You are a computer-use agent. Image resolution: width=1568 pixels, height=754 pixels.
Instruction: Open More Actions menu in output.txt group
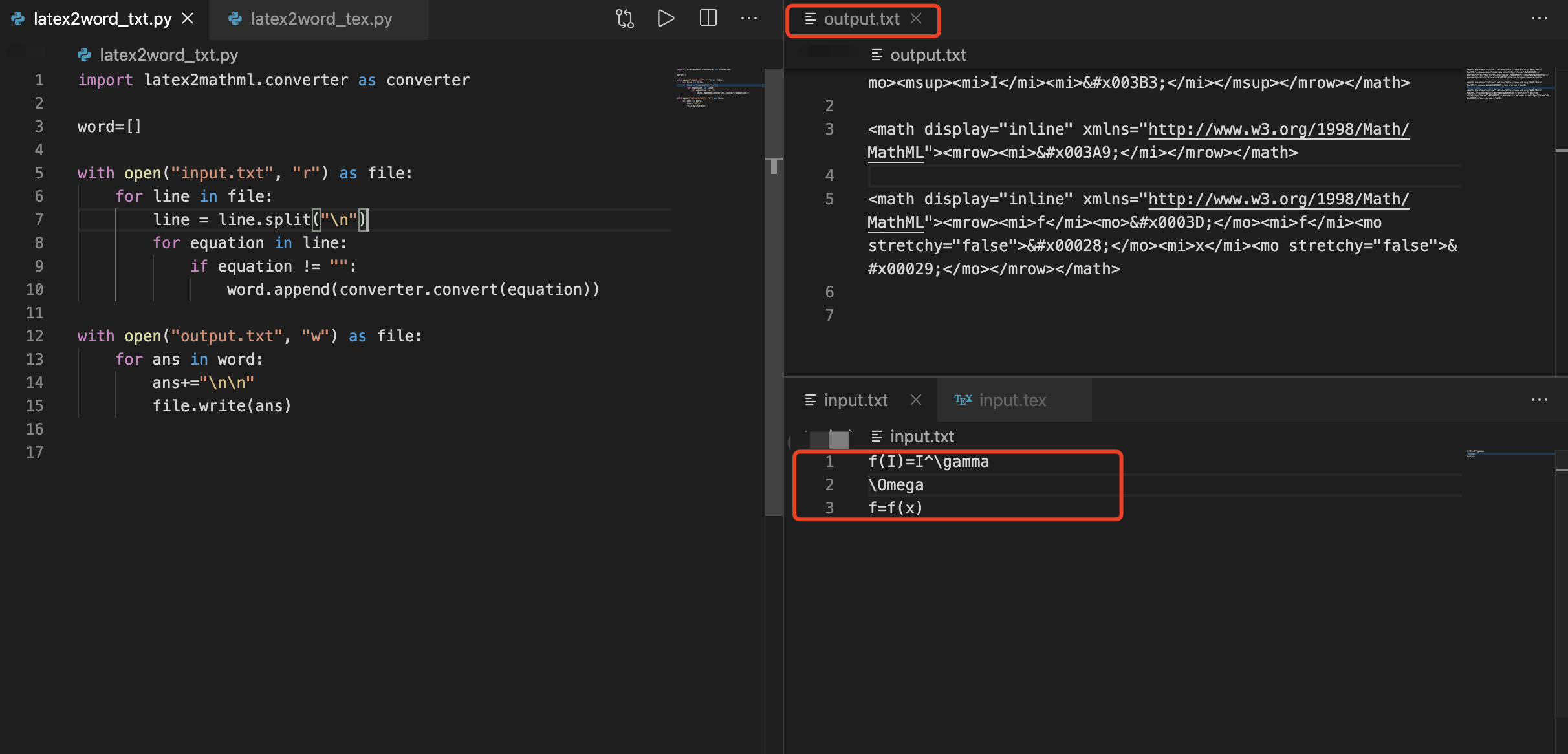[x=1539, y=19]
